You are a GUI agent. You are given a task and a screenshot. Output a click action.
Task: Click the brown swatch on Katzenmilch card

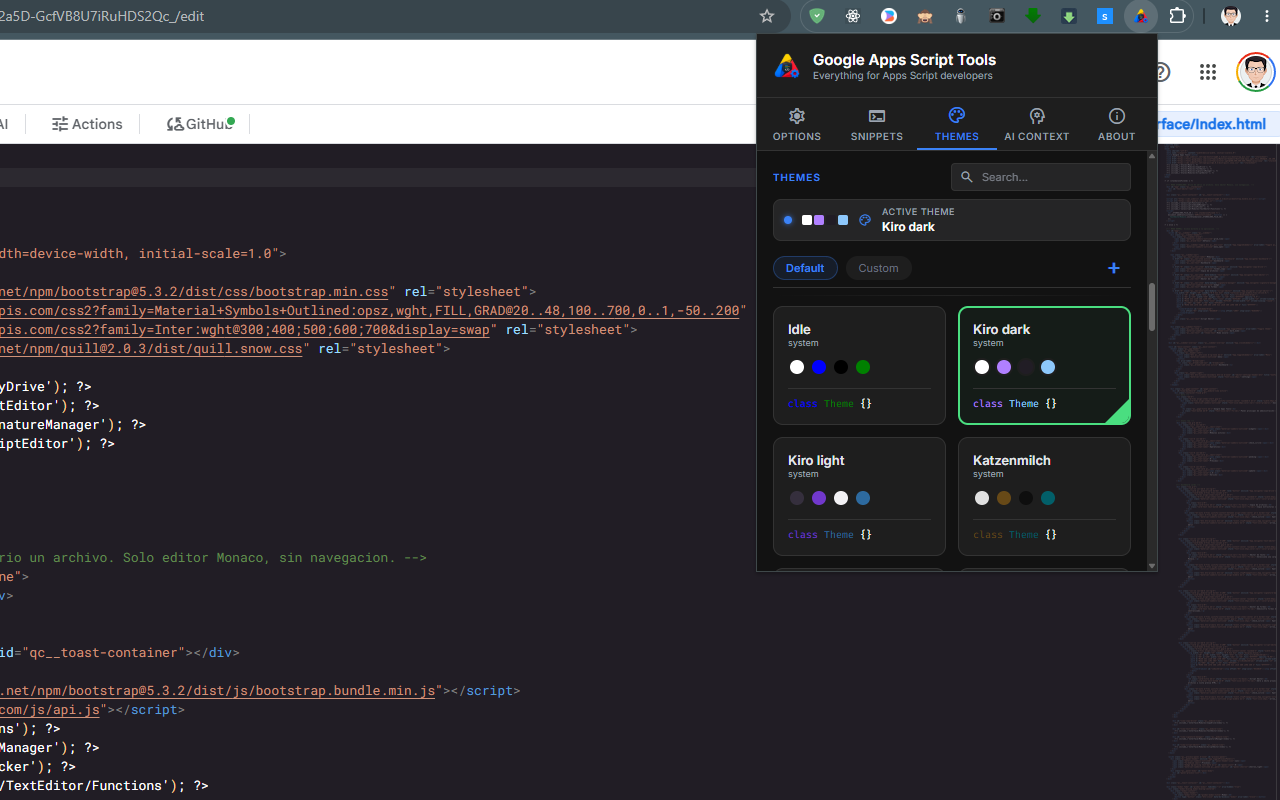tap(1004, 498)
